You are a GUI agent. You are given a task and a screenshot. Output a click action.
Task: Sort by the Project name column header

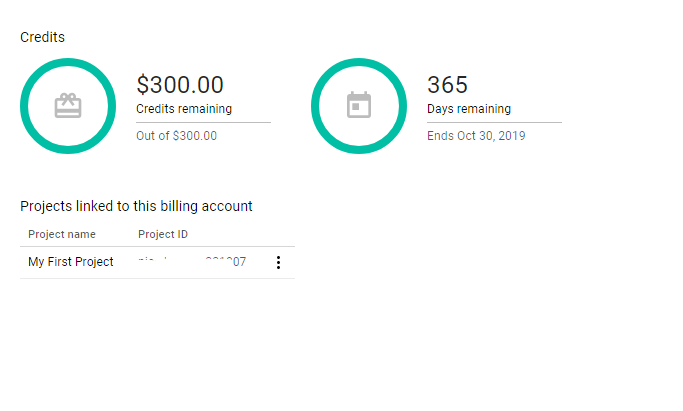[62, 235]
